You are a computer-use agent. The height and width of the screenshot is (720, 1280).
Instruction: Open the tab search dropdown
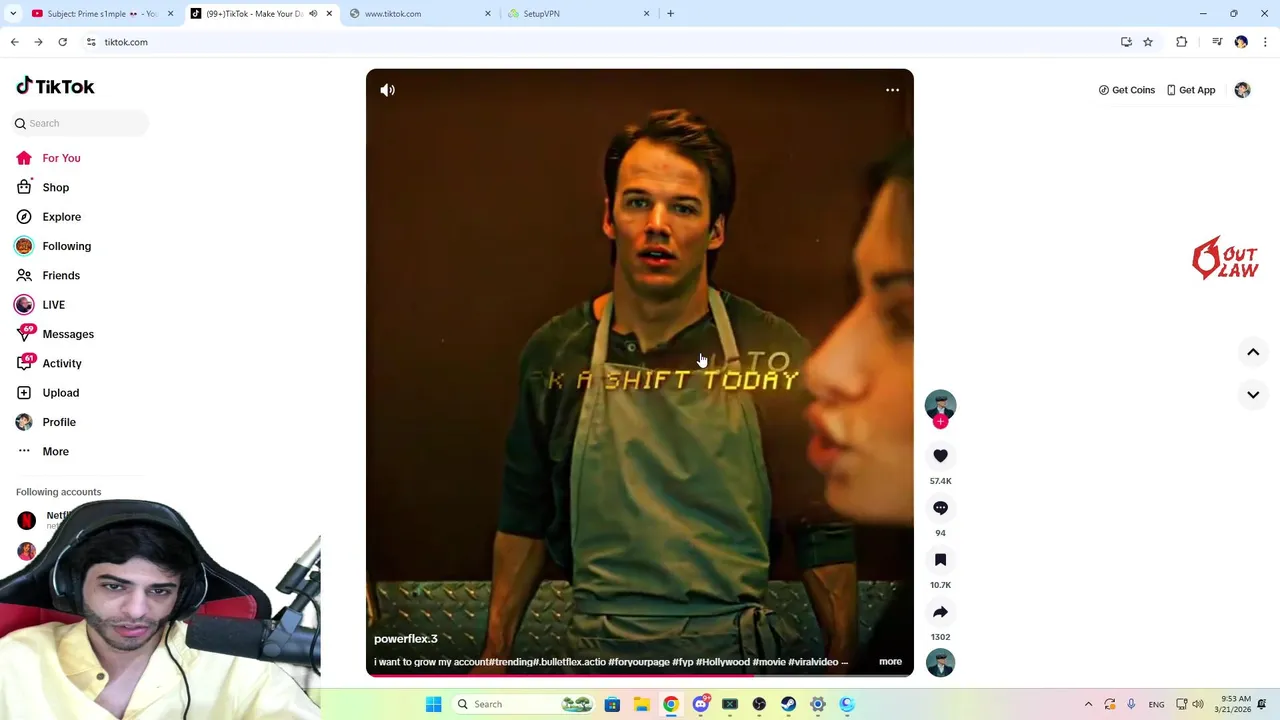[x=13, y=14]
